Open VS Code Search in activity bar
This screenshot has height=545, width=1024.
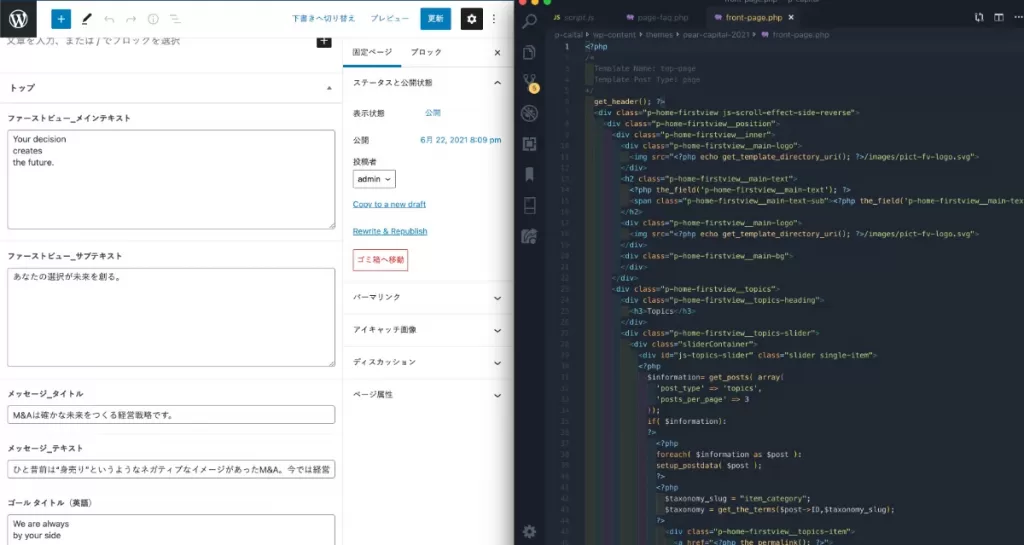coord(529,20)
